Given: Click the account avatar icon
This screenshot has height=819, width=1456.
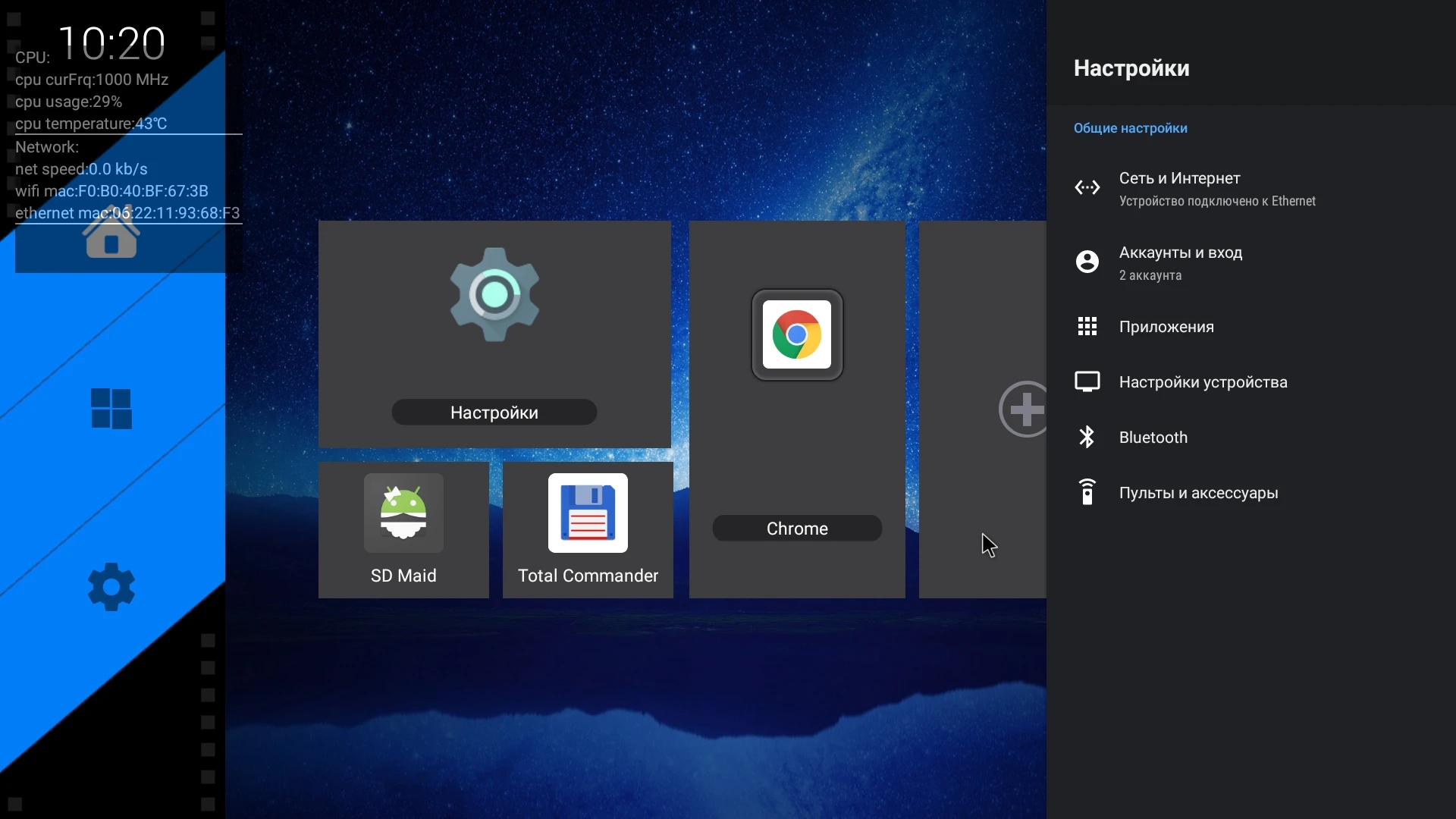Looking at the screenshot, I should pos(1087,262).
